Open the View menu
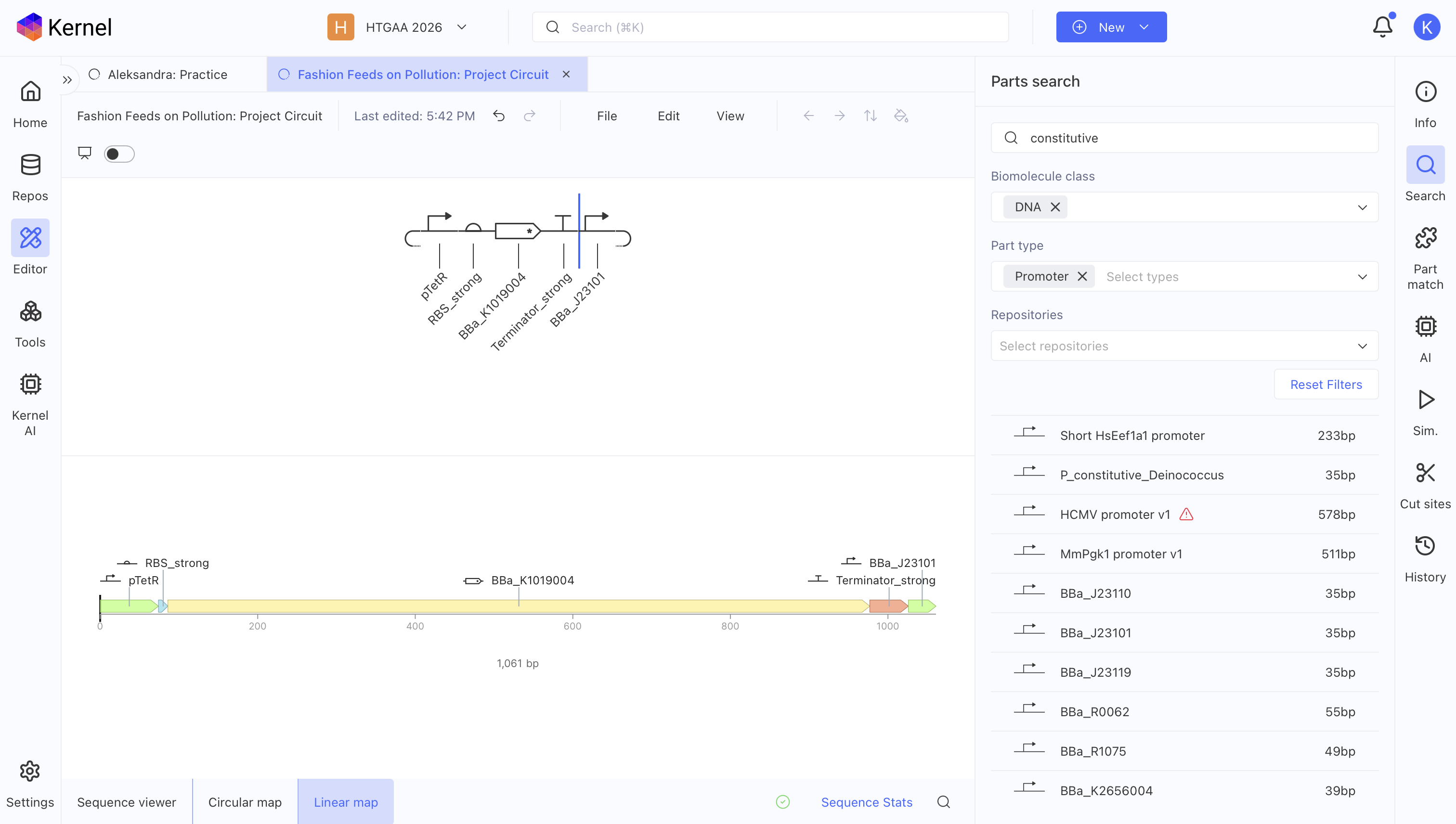 coord(730,116)
